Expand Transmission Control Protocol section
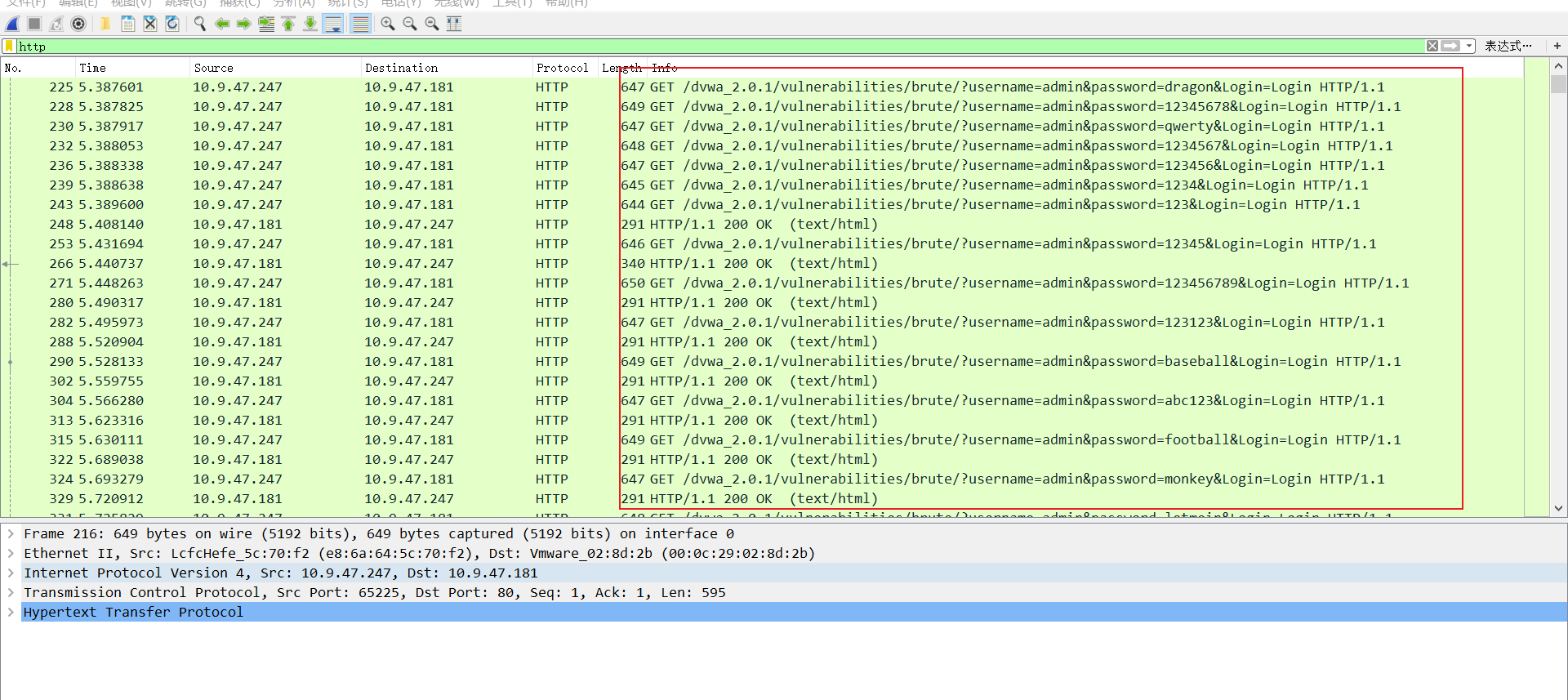The width and height of the screenshot is (1568, 700). click(x=11, y=592)
